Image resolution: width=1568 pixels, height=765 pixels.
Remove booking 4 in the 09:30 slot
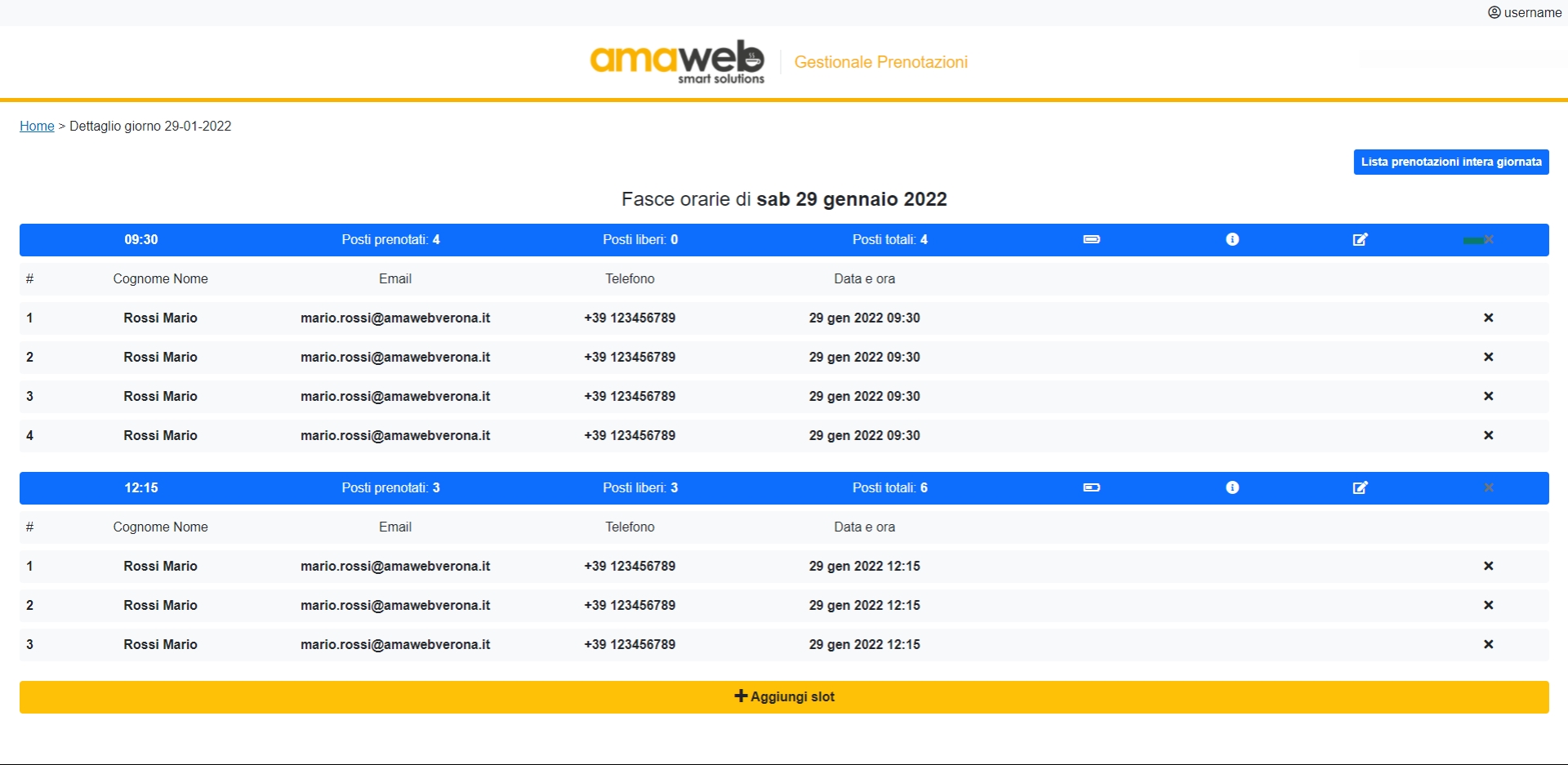pyautogui.click(x=1488, y=435)
